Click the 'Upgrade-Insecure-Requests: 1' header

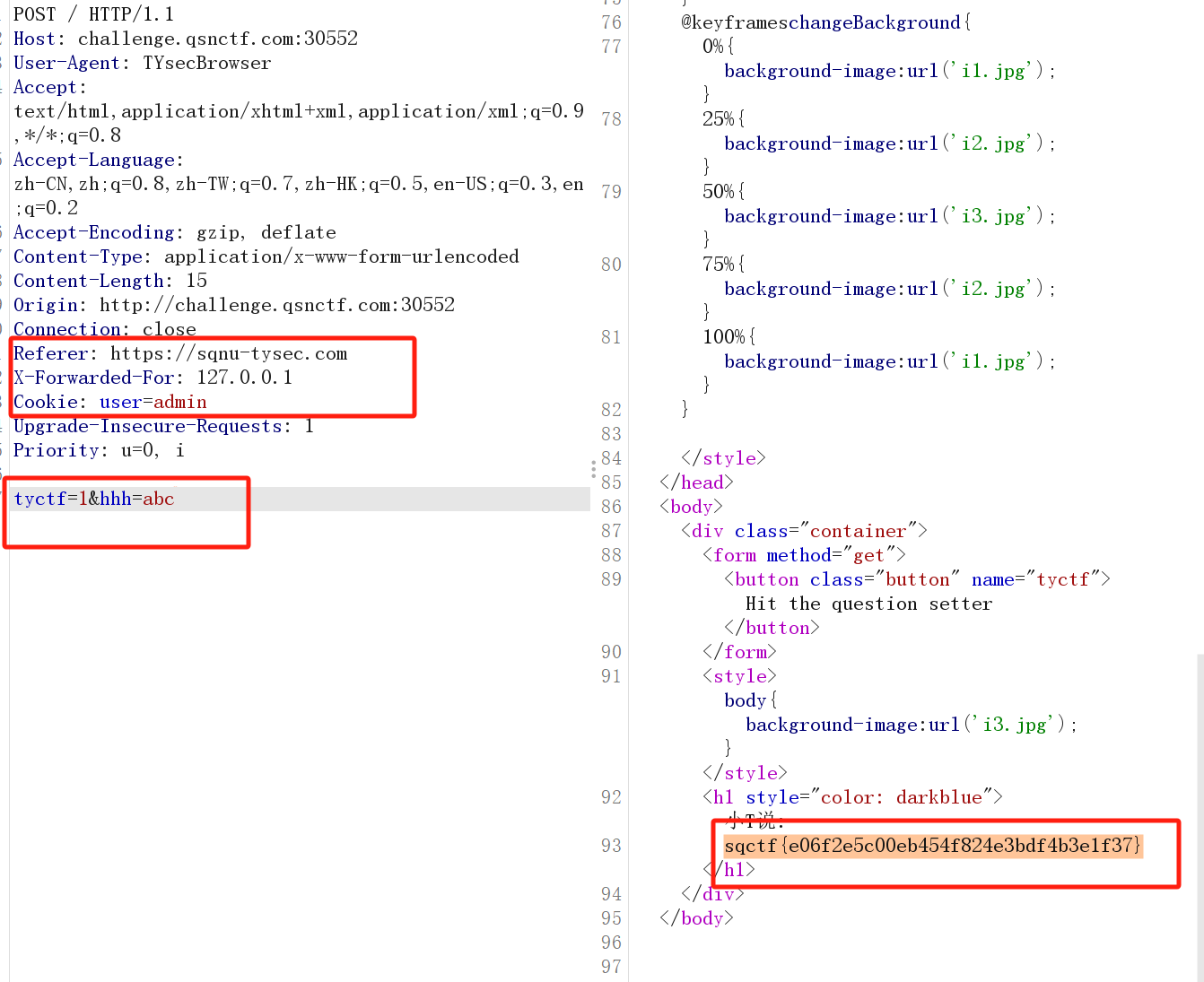[x=164, y=426]
